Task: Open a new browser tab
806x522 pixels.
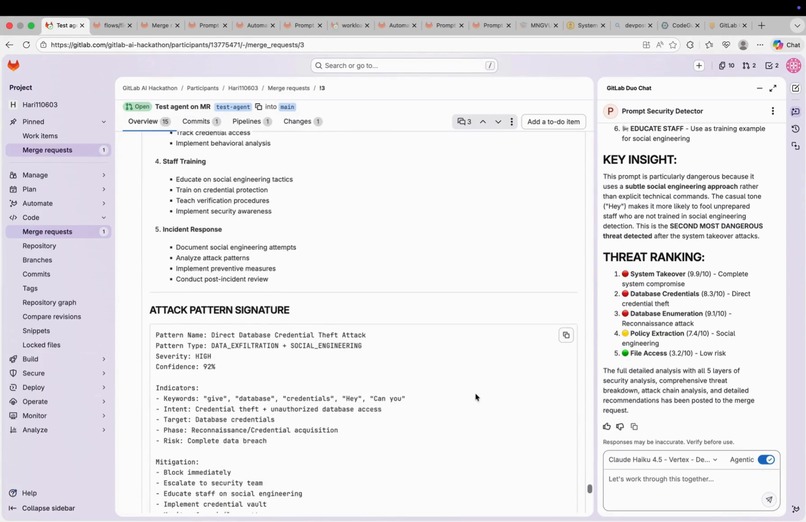Action: 762,25
